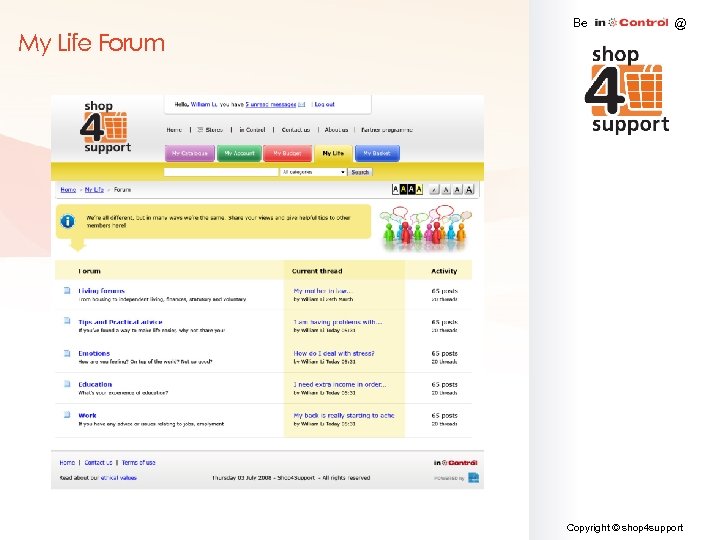Go to Home in the top navigation
Screen dimensions: 720x540
point(174,130)
